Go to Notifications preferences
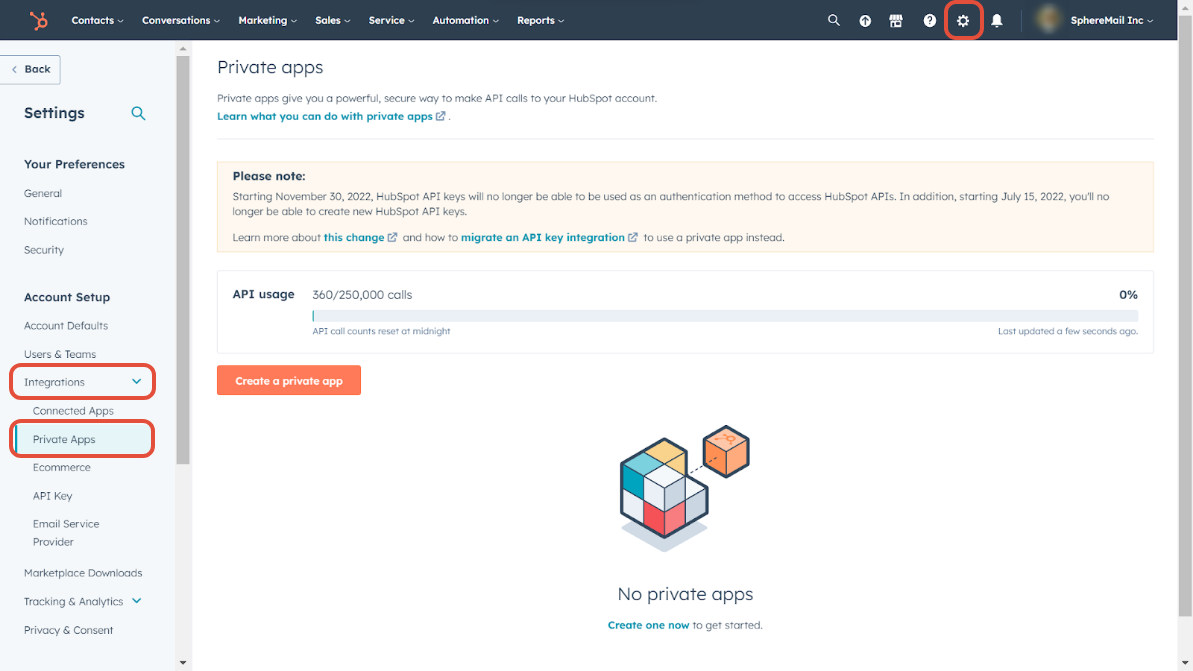1193x671 pixels. click(x=56, y=221)
